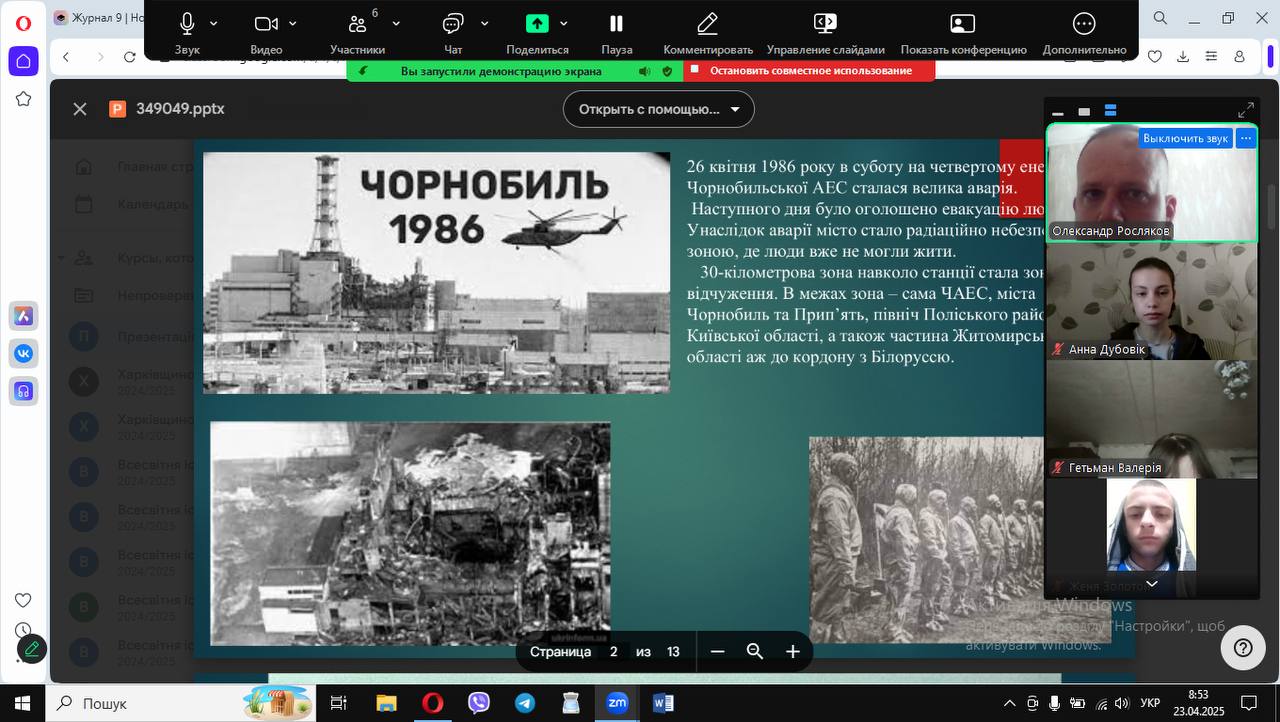The width and height of the screenshot is (1280, 722).
Task: Open the purple music player sidebar icon
Action: click(x=23, y=390)
